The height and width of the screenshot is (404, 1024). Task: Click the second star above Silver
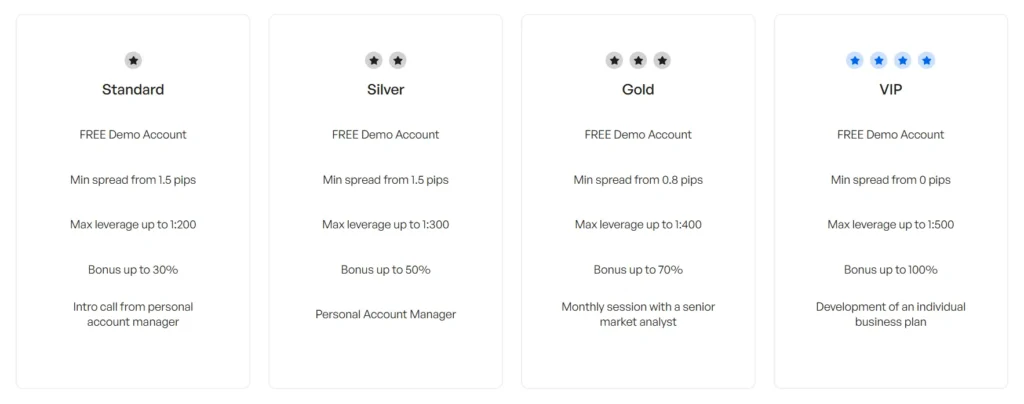coord(398,61)
